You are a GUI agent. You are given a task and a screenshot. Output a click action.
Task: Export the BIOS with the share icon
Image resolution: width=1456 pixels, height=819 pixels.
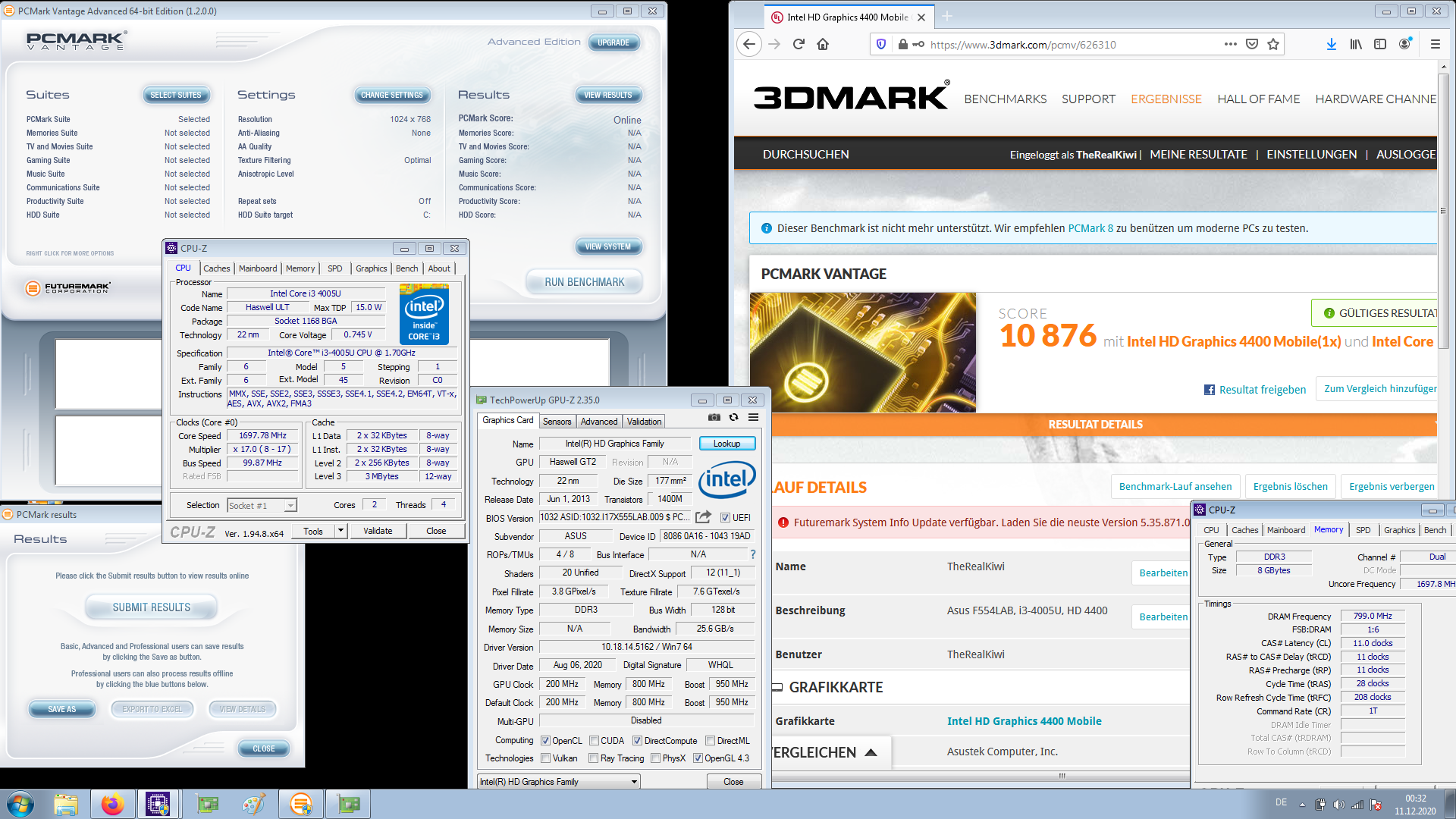[x=704, y=517]
